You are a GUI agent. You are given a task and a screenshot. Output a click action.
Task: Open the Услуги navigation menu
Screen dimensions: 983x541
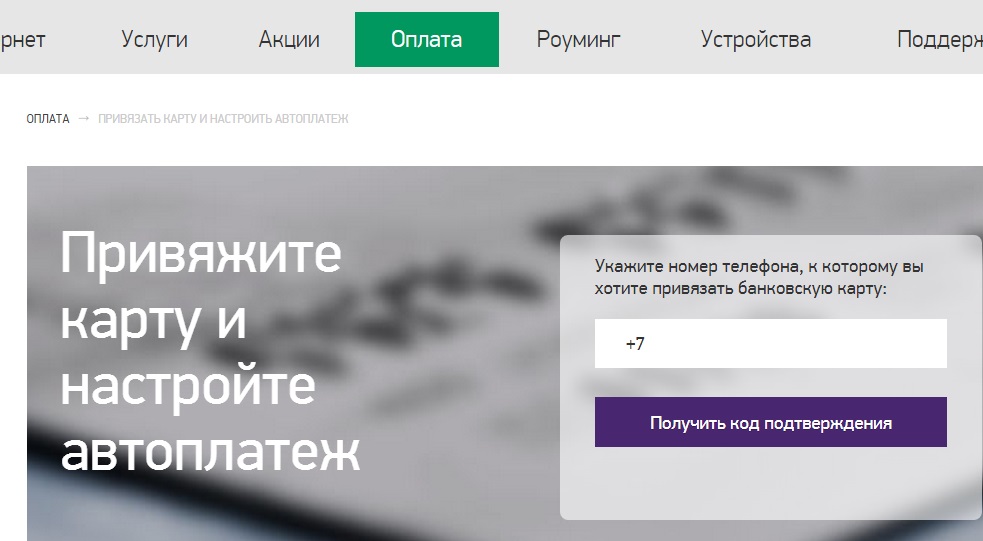pos(154,40)
